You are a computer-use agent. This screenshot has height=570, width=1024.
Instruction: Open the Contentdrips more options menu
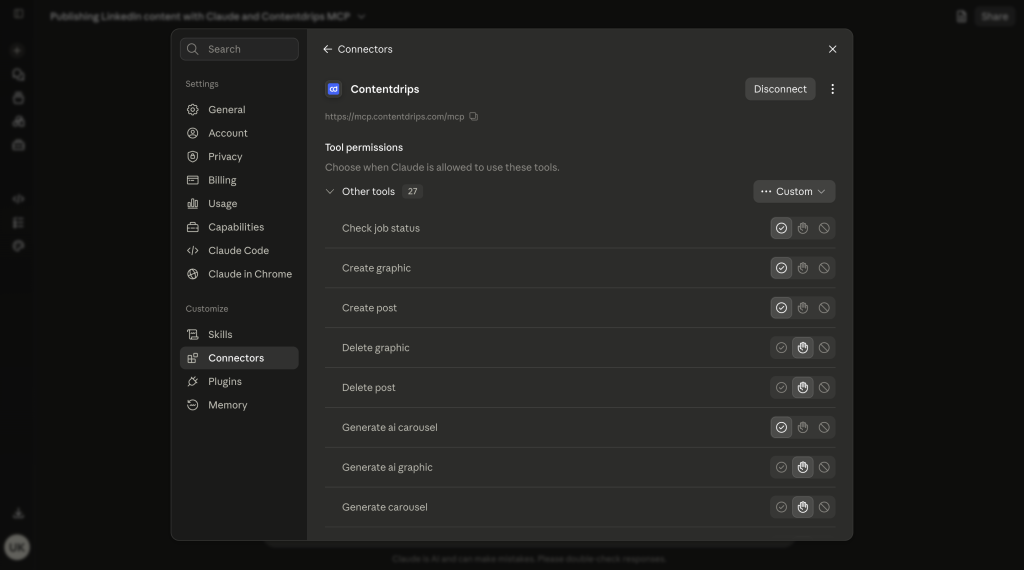pyautogui.click(x=832, y=89)
